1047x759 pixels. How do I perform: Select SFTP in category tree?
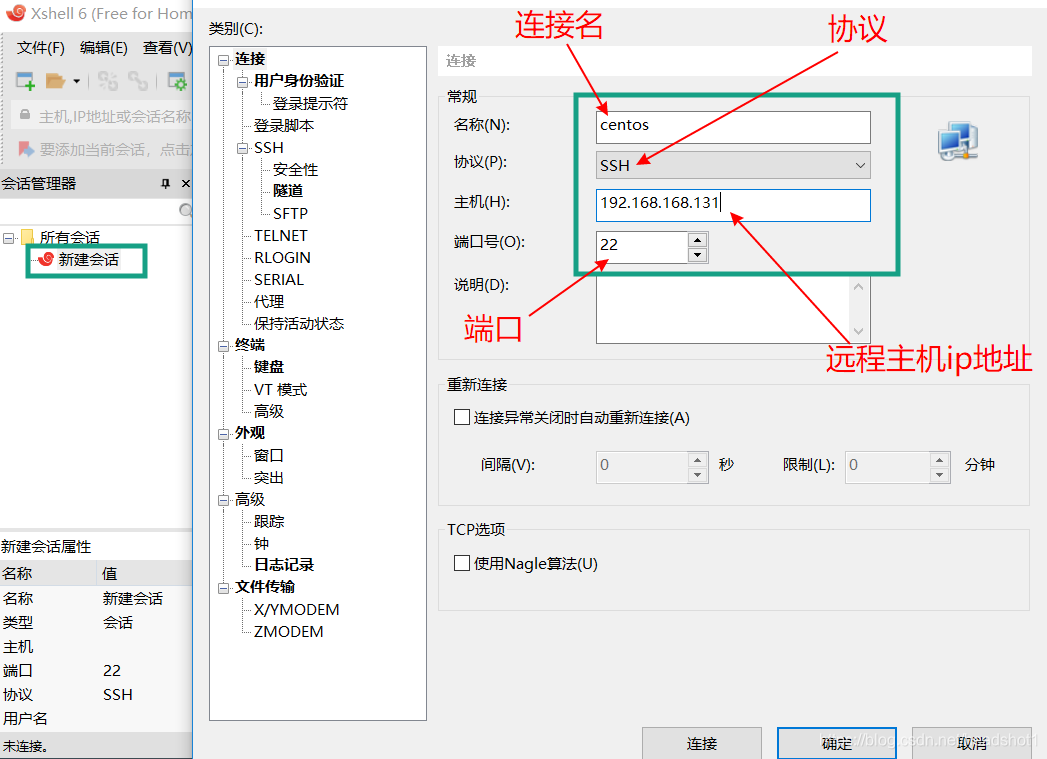click(290, 214)
